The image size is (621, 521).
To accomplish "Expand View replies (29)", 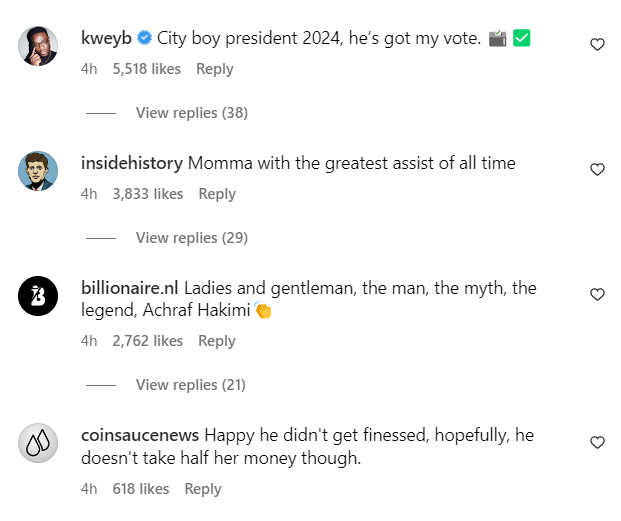I will 191,238.
